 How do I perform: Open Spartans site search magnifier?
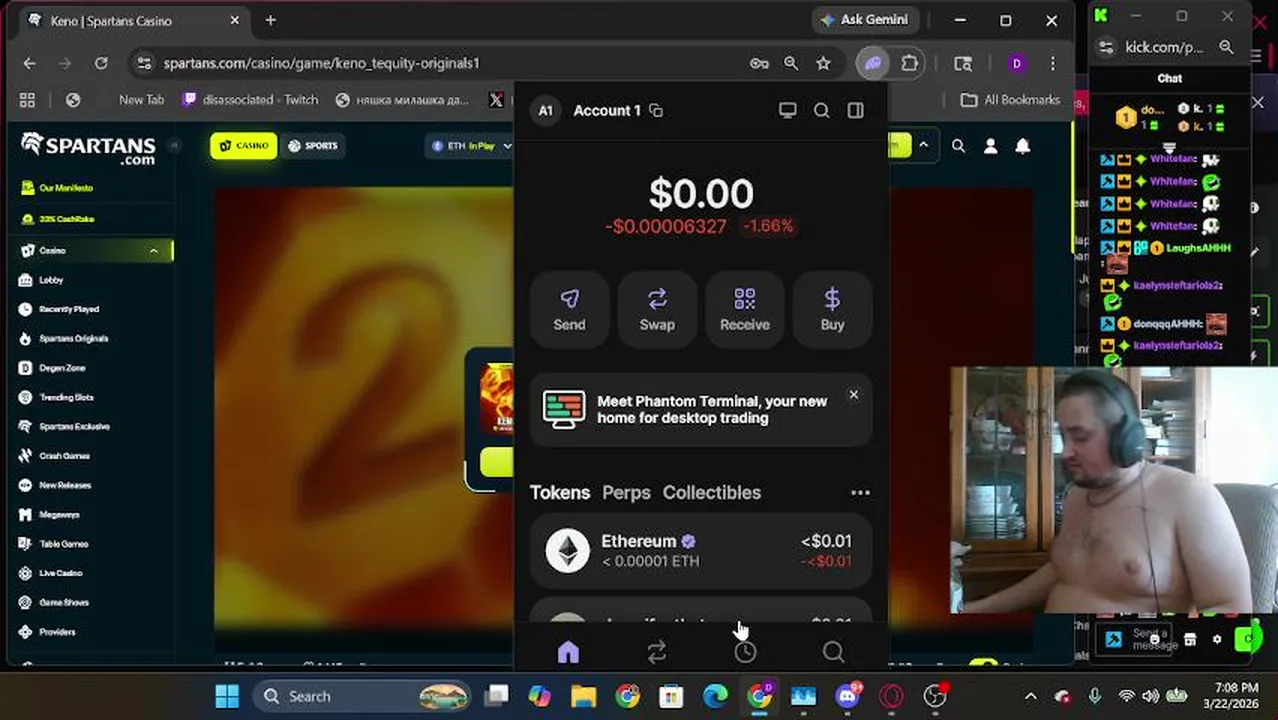click(x=958, y=146)
